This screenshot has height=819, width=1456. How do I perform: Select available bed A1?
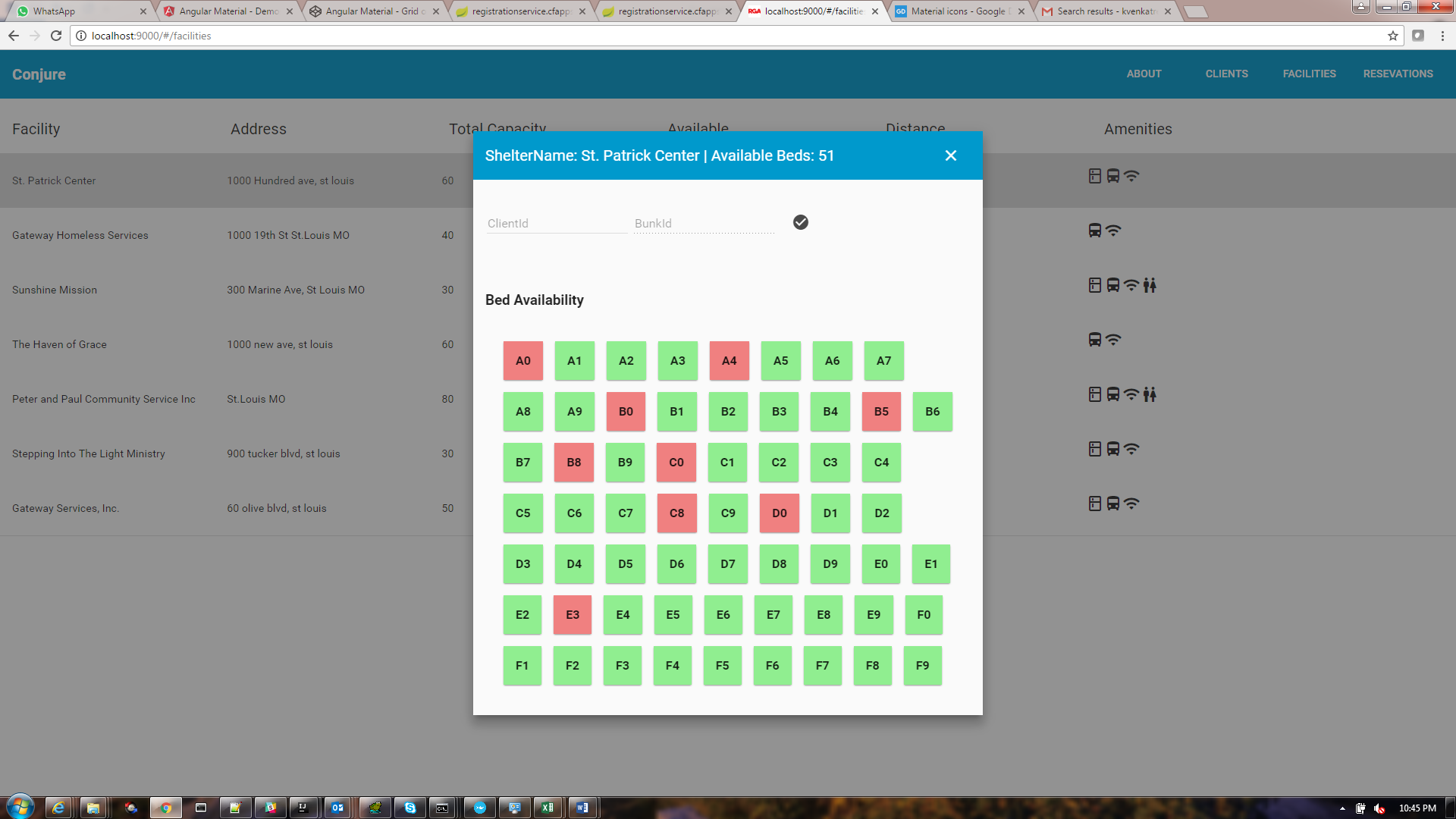click(574, 361)
